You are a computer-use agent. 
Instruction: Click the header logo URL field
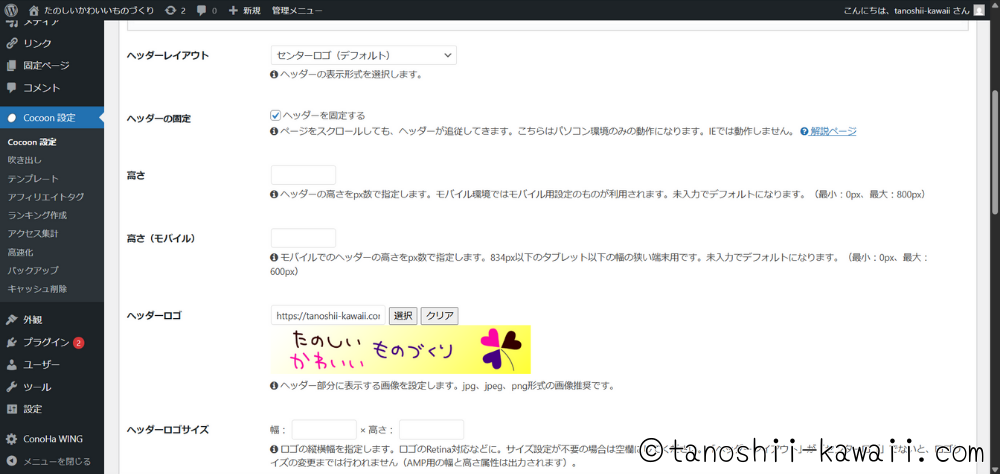pos(328,315)
